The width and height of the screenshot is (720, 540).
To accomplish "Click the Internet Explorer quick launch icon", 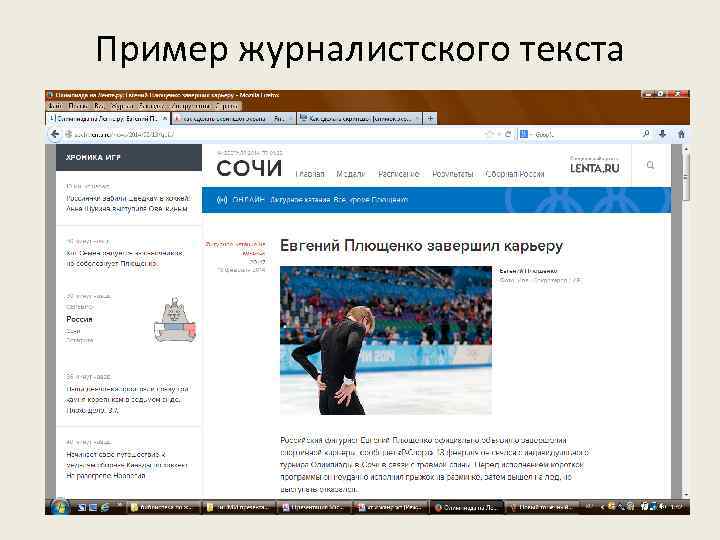I will (105, 507).
